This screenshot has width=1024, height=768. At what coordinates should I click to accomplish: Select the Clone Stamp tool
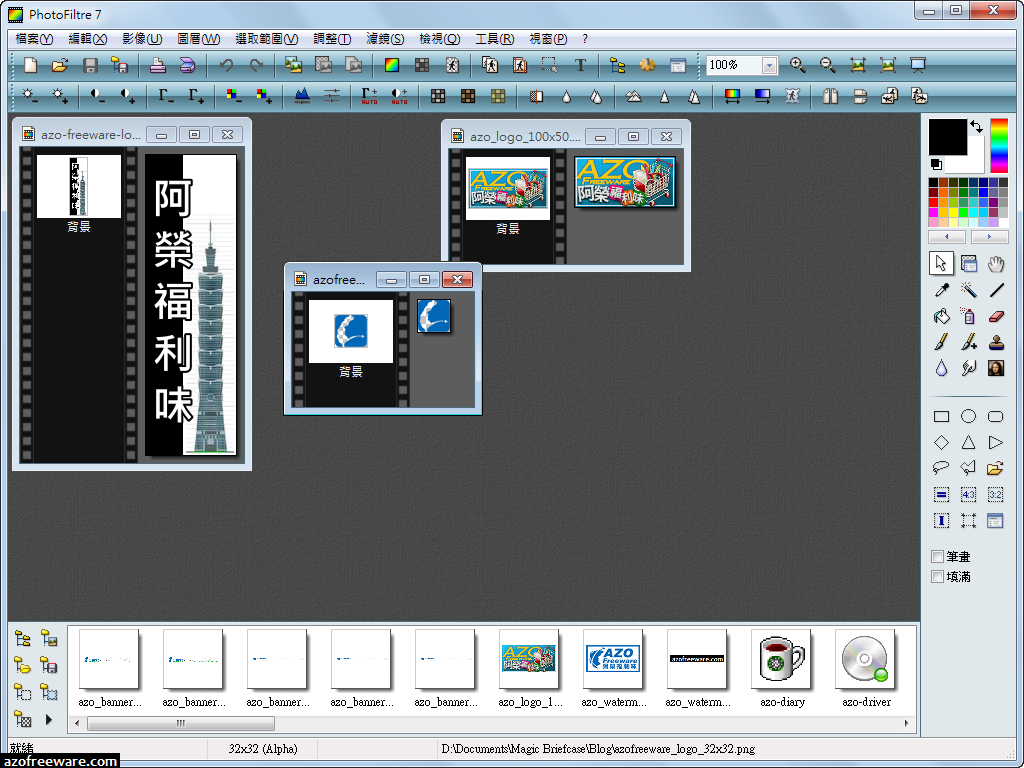(996, 341)
